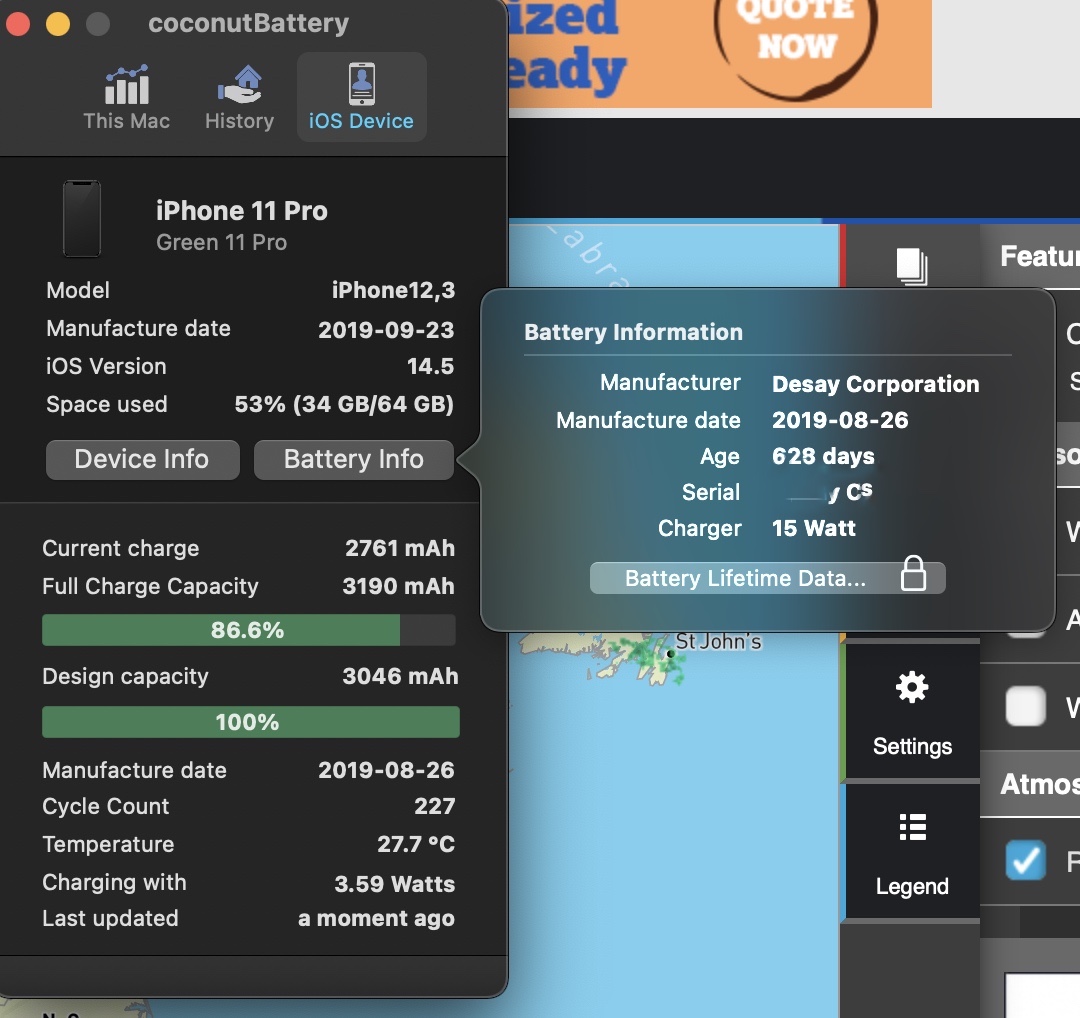This screenshot has width=1080, height=1018.
Task: Click the Green 11 Pro device name
Action: 221,242
